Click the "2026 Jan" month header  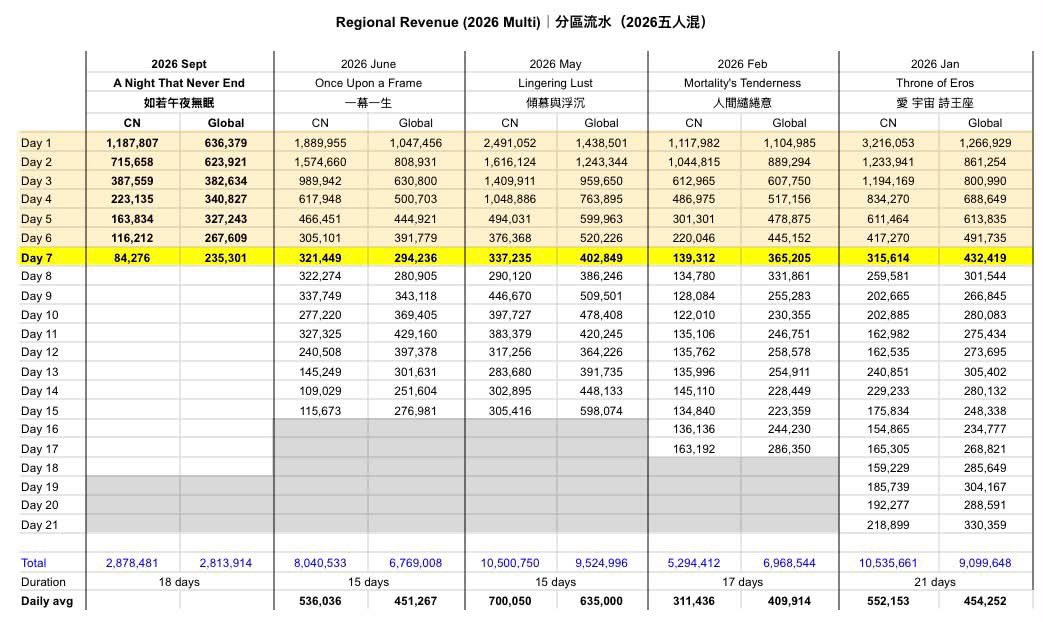(x=935, y=64)
